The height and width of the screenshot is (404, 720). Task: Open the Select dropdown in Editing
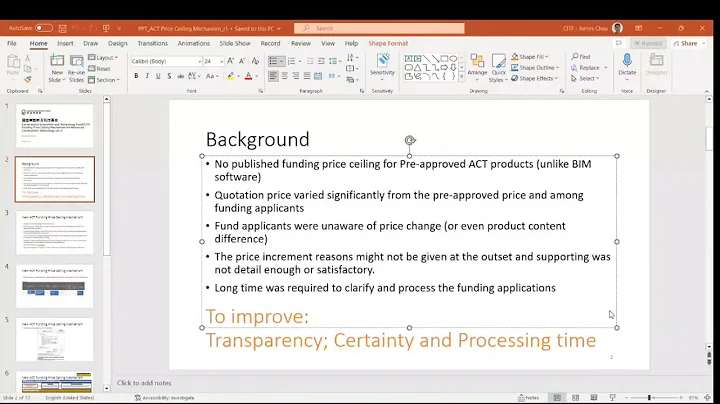click(585, 79)
